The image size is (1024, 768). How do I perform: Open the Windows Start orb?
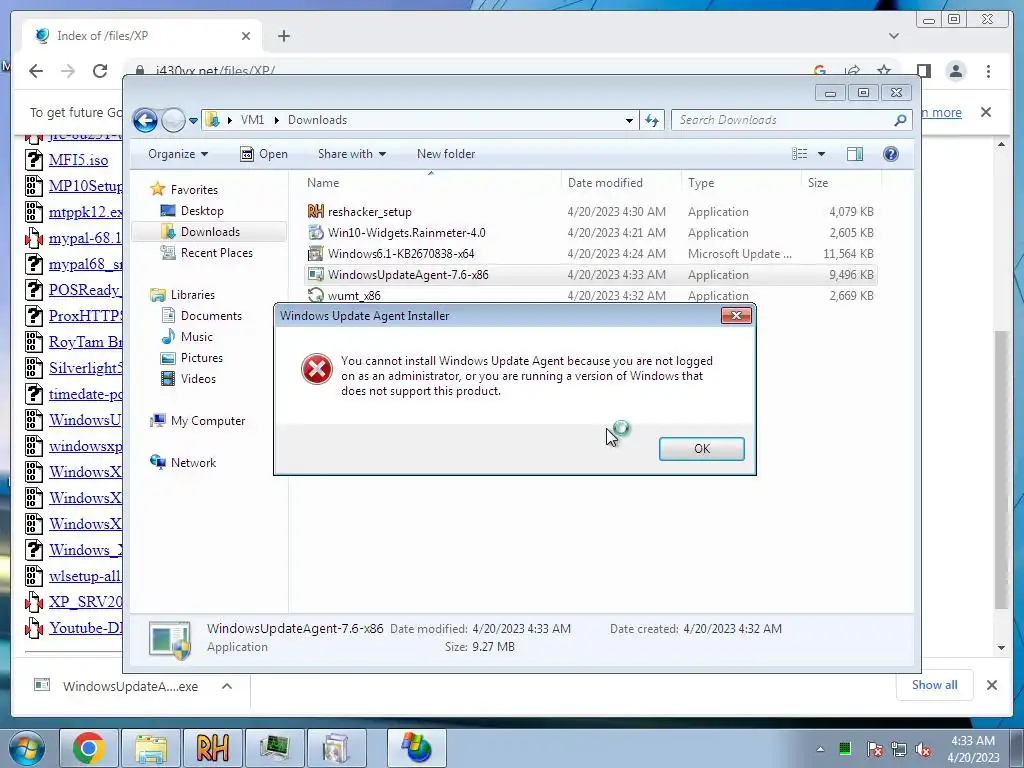click(27, 748)
